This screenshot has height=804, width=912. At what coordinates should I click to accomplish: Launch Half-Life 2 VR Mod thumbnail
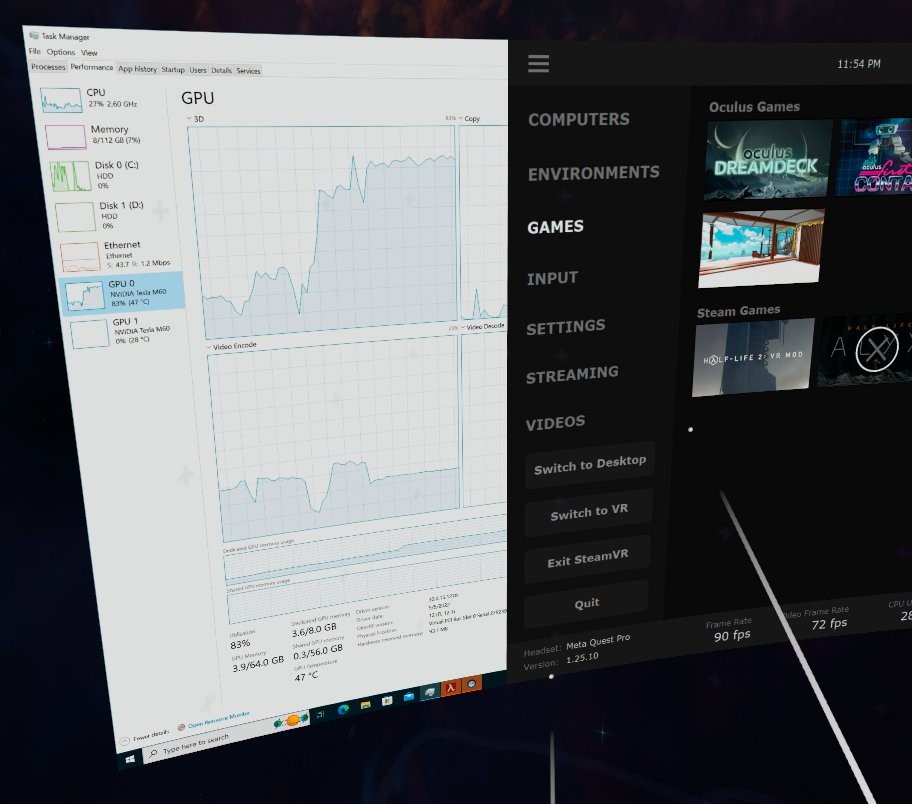pyautogui.click(x=754, y=357)
